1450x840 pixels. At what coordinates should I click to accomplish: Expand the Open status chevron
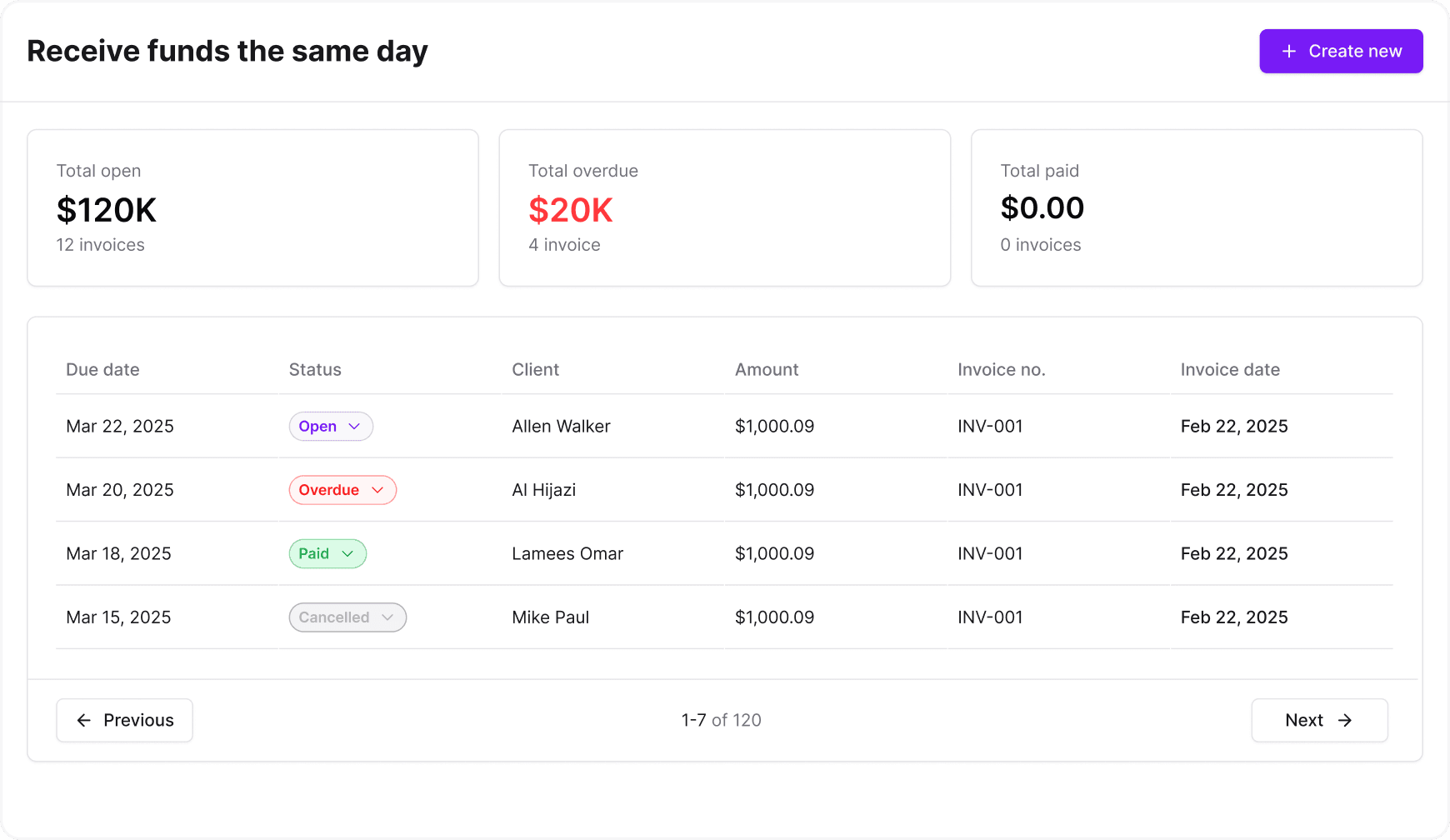pyautogui.click(x=354, y=427)
